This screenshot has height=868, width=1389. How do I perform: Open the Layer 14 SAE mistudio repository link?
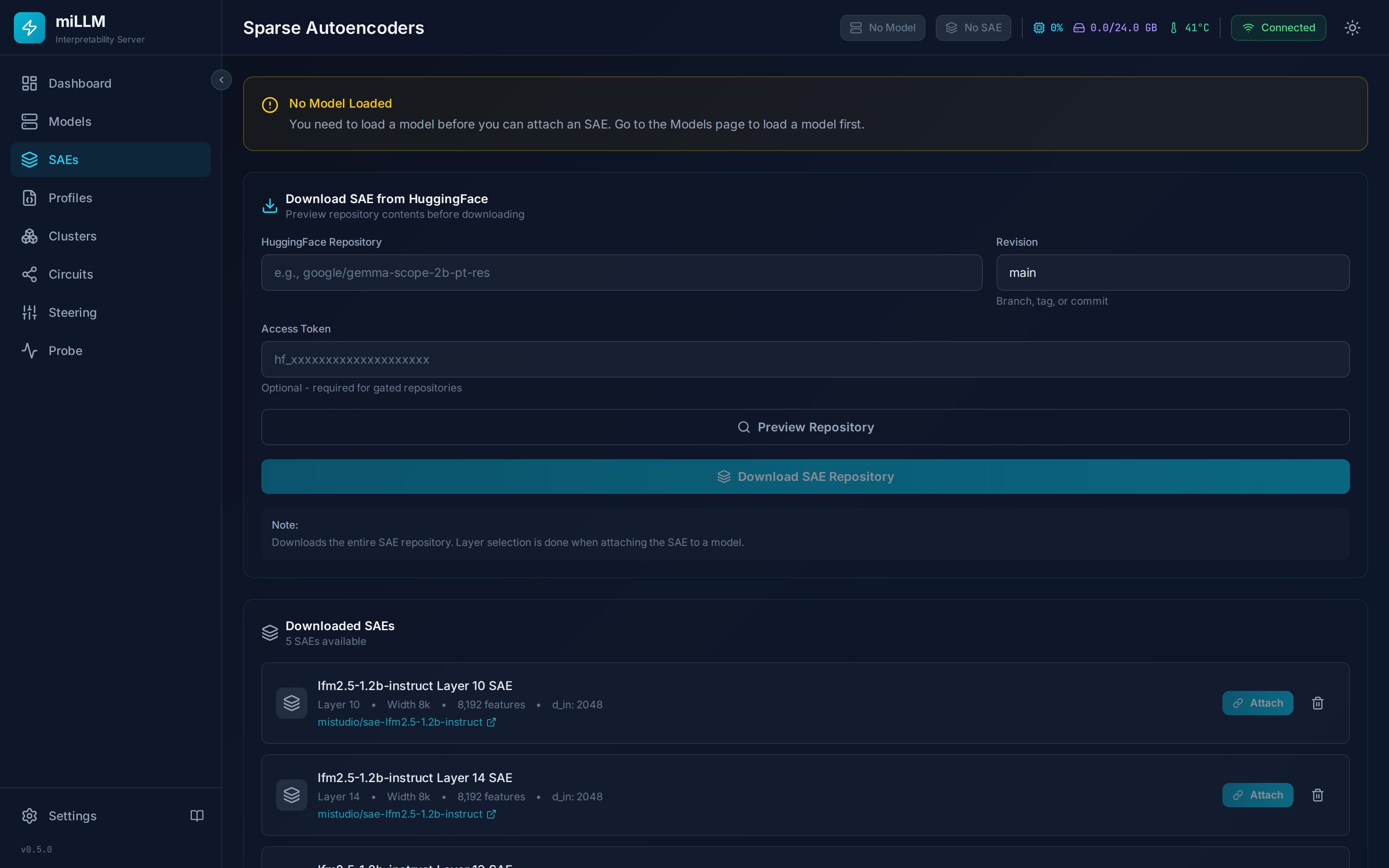406,814
